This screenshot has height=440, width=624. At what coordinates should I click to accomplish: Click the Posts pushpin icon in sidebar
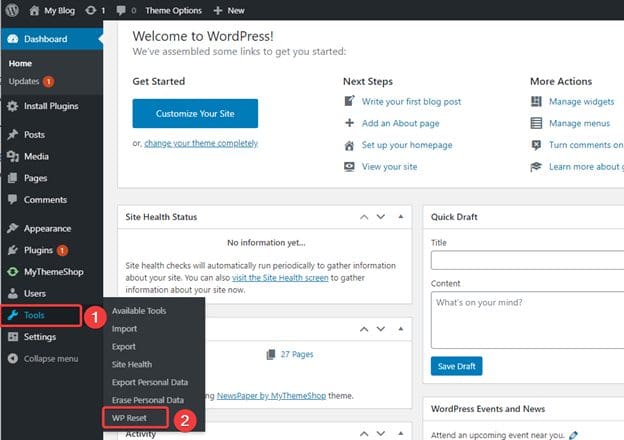coord(12,134)
